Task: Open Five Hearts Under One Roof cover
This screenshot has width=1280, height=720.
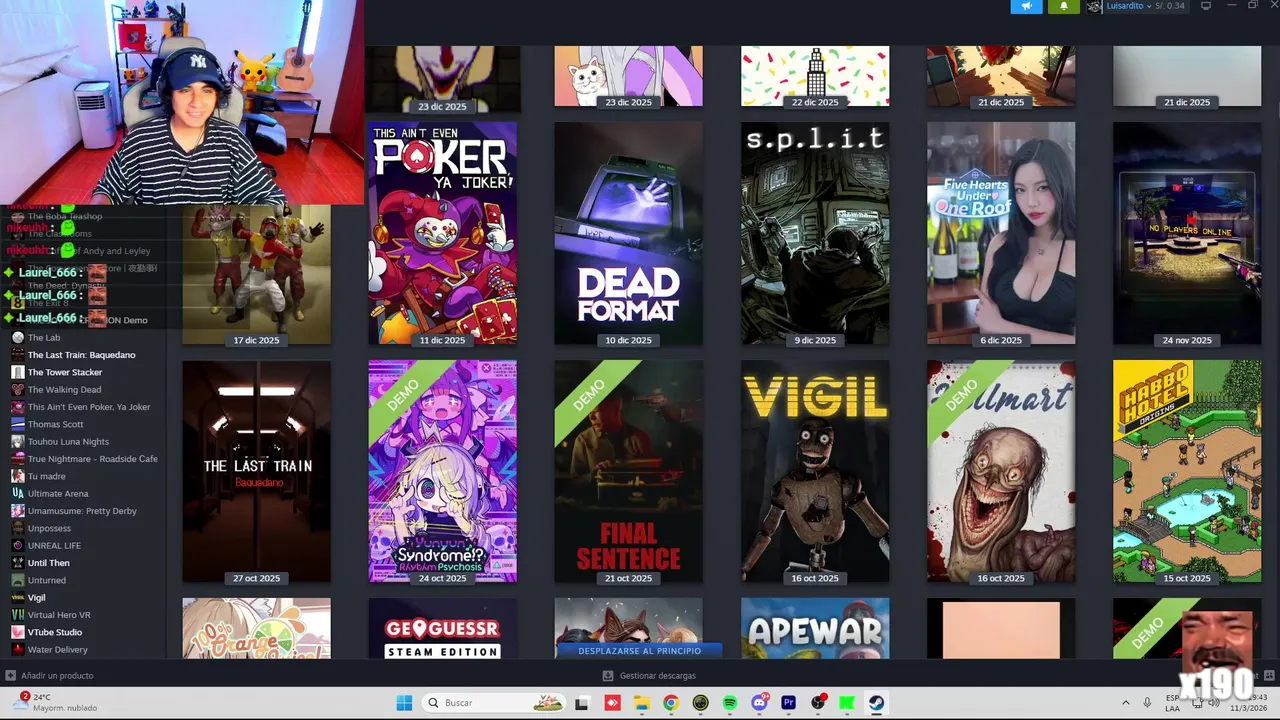Action: point(1001,234)
